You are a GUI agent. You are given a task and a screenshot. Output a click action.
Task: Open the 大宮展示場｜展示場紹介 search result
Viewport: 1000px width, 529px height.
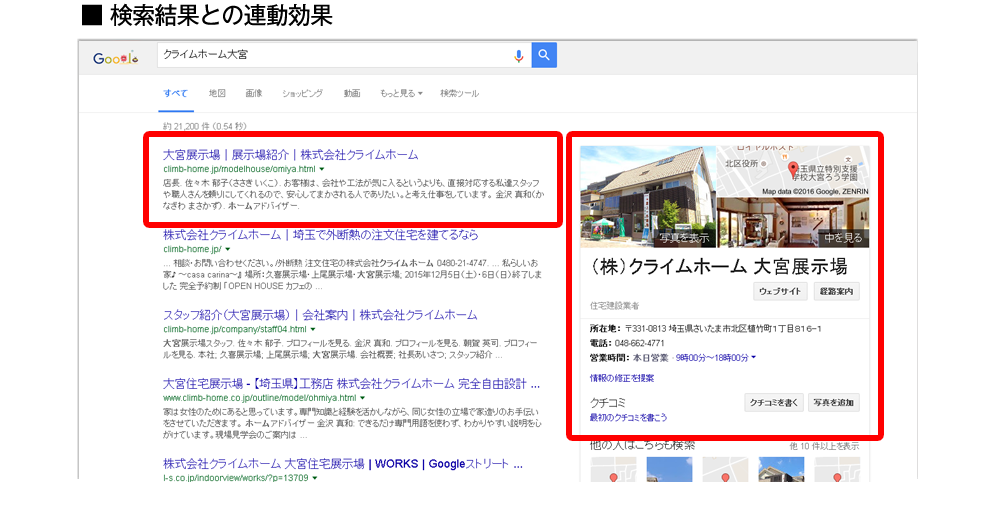click(290, 155)
